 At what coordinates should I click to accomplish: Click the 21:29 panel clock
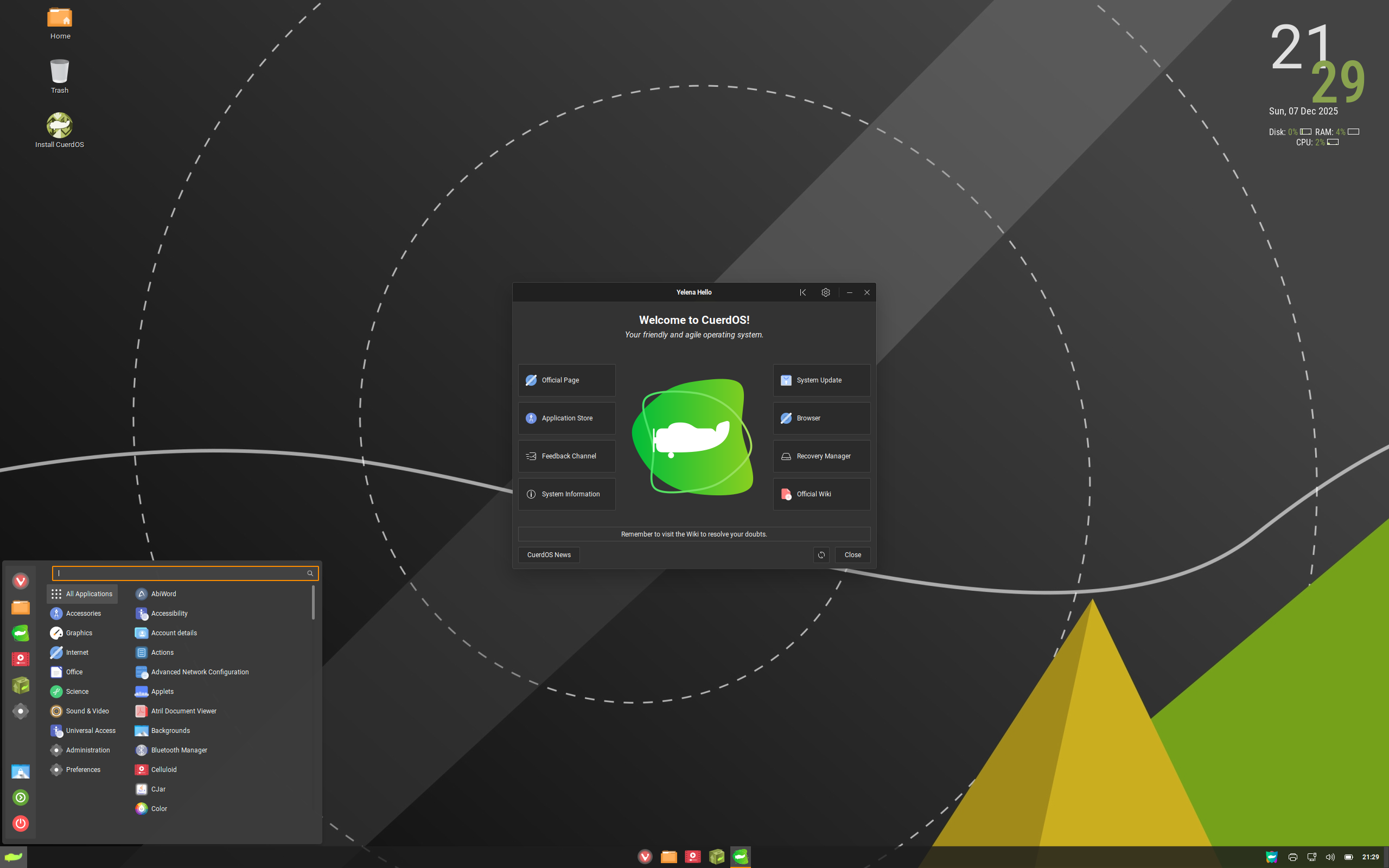pos(1371,857)
